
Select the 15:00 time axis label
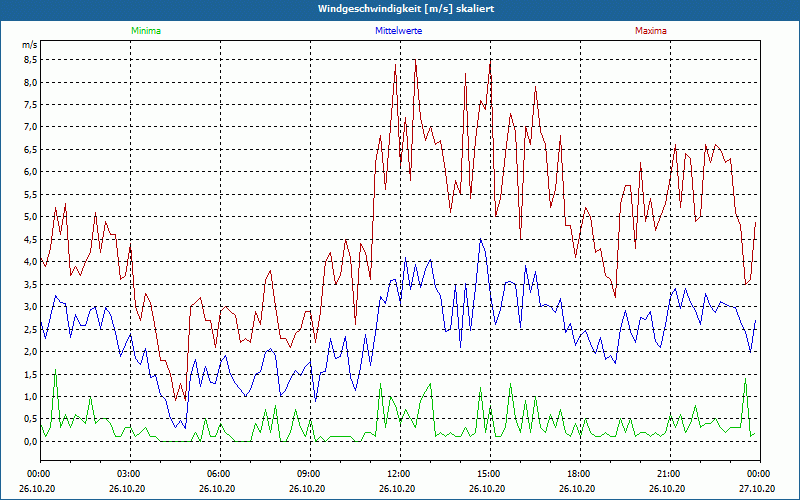pyautogui.click(x=489, y=474)
